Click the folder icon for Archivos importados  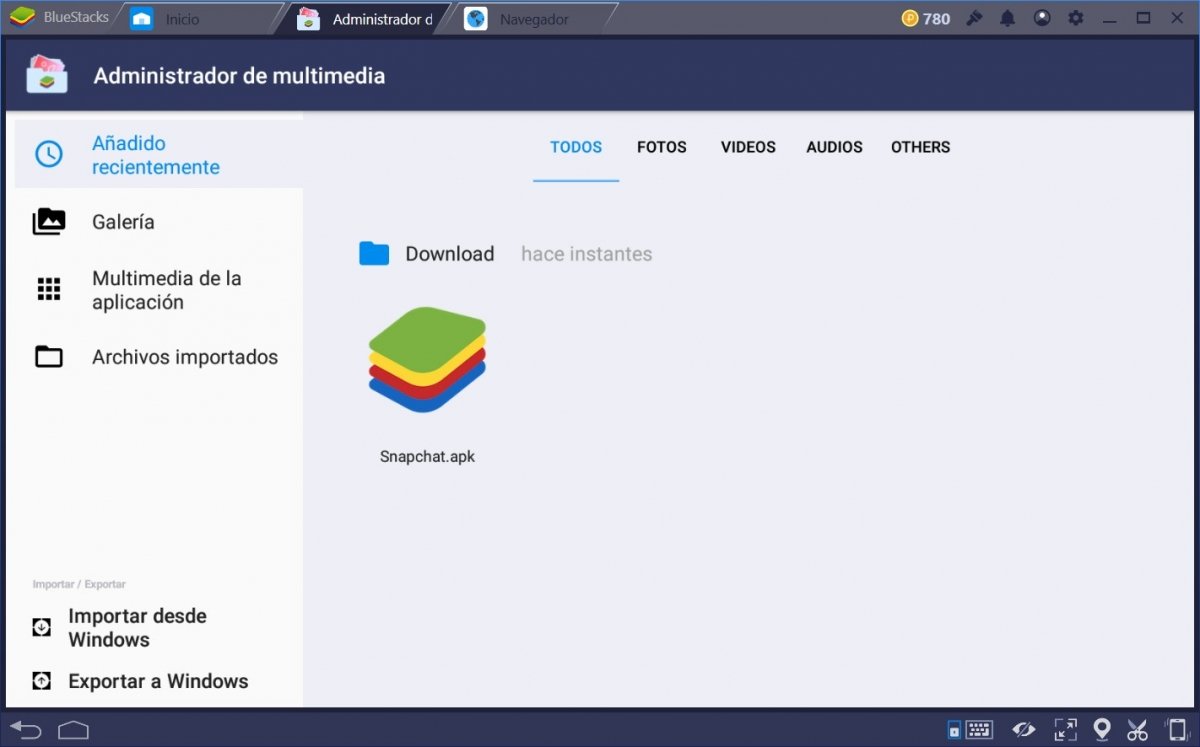tap(49, 357)
